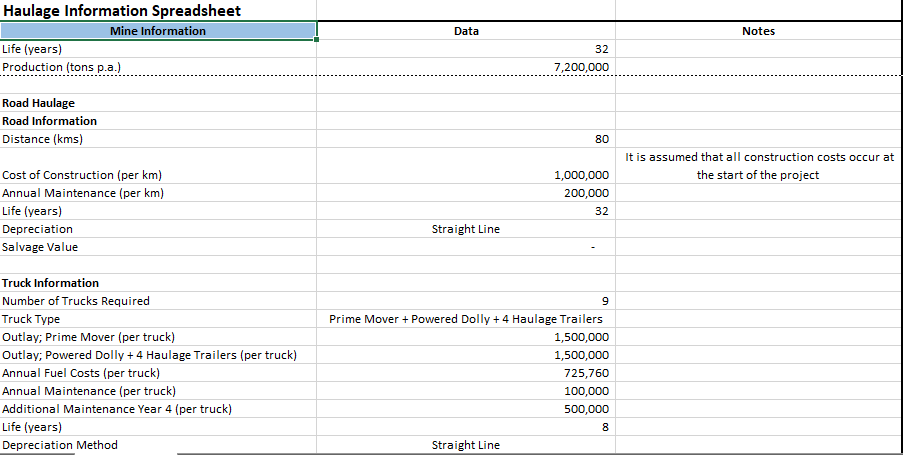The image size is (903, 455).
Task: Click the Outlay; Prime Mover (per truck) label
Action: pos(88,337)
